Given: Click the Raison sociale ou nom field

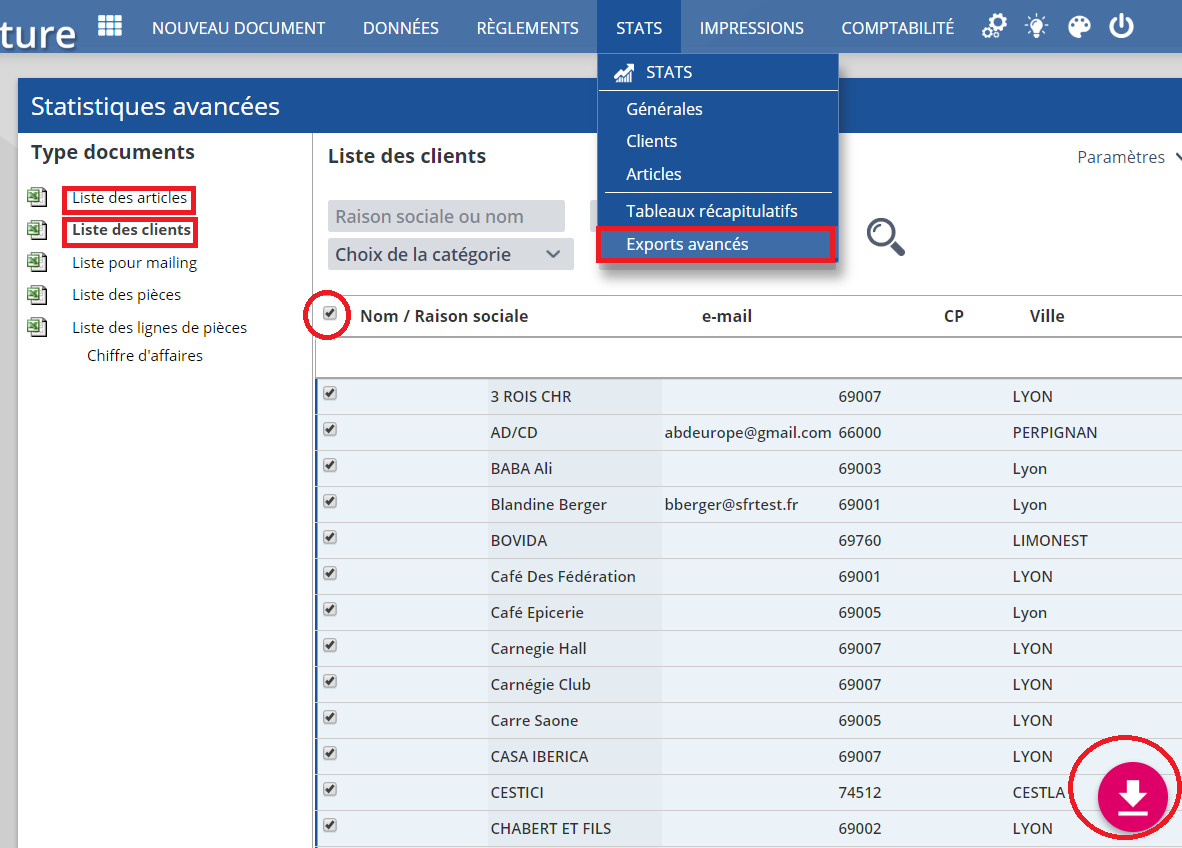Looking at the screenshot, I should click(446, 216).
